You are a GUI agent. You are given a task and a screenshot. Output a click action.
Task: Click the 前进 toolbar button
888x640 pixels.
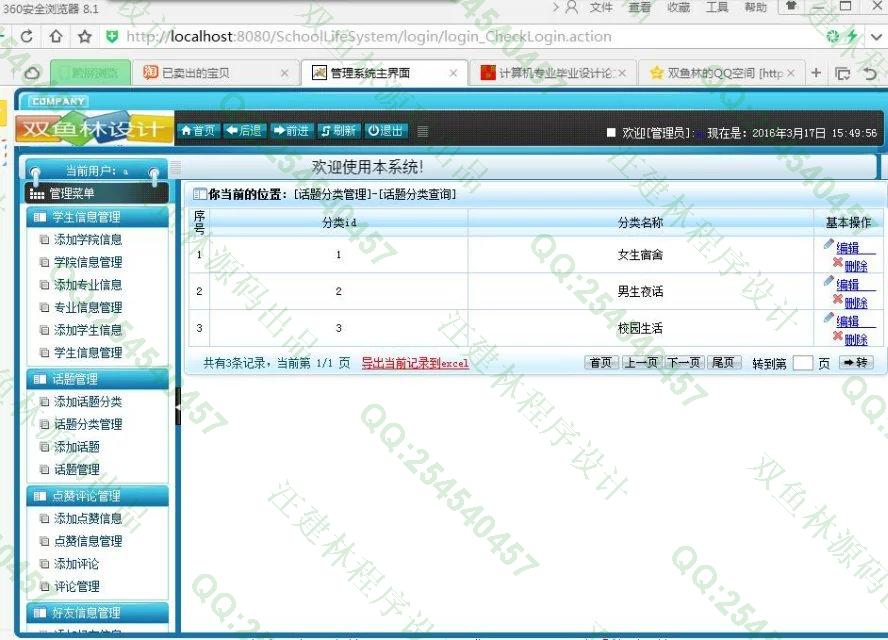click(x=291, y=131)
